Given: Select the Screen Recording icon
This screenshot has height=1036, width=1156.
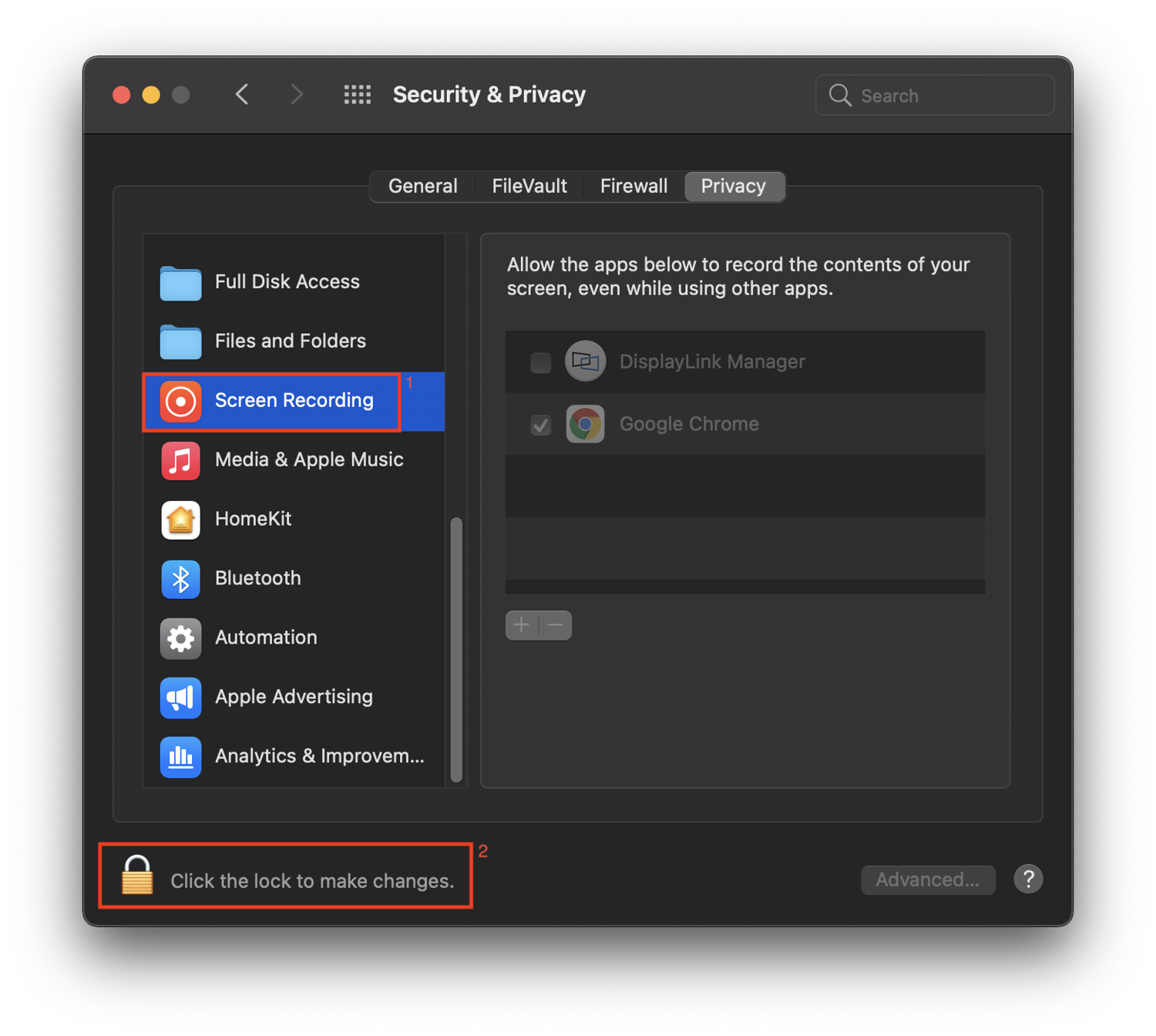Looking at the screenshot, I should 180,401.
